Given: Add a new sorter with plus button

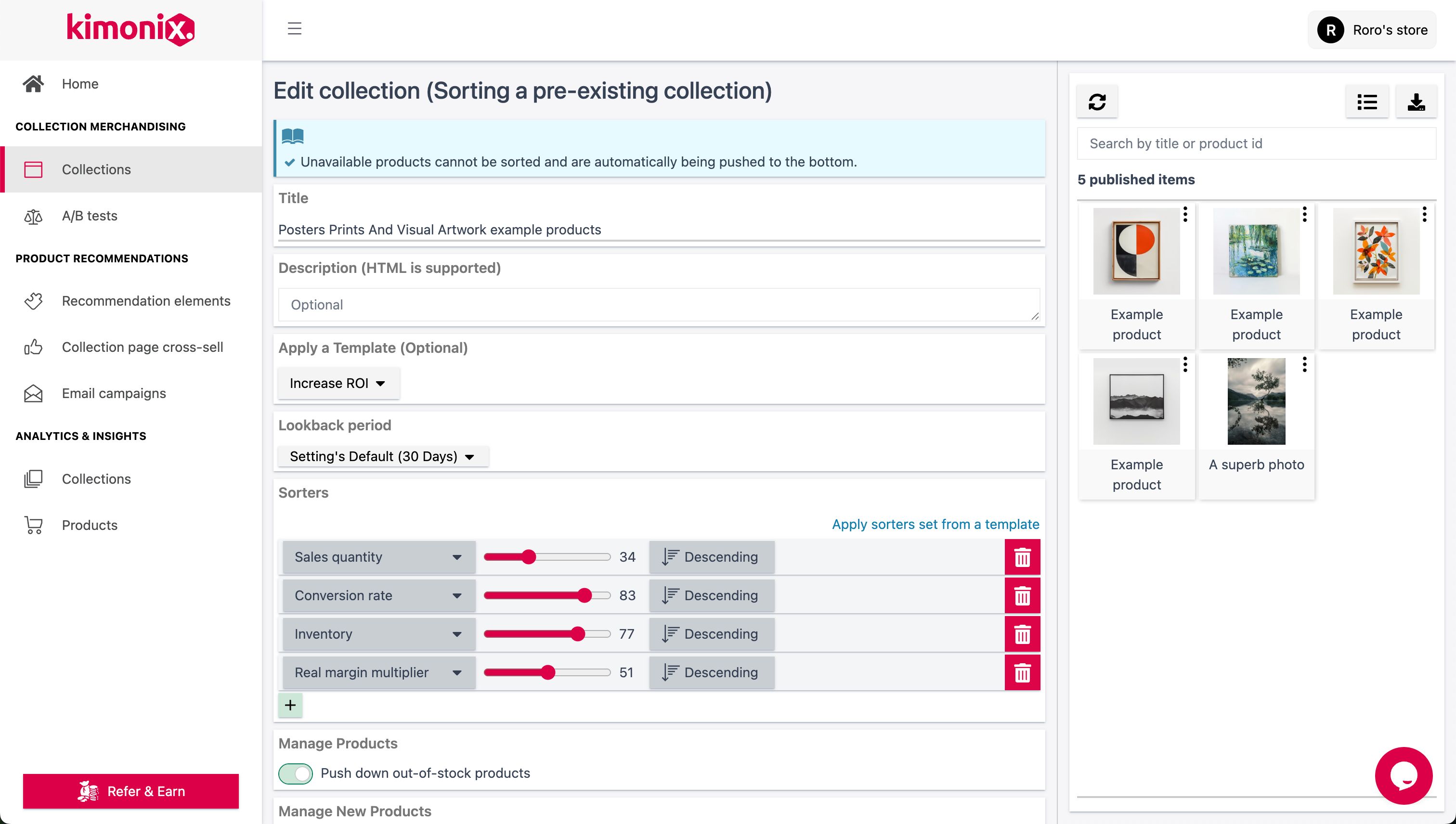Looking at the screenshot, I should [x=290, y=705].
